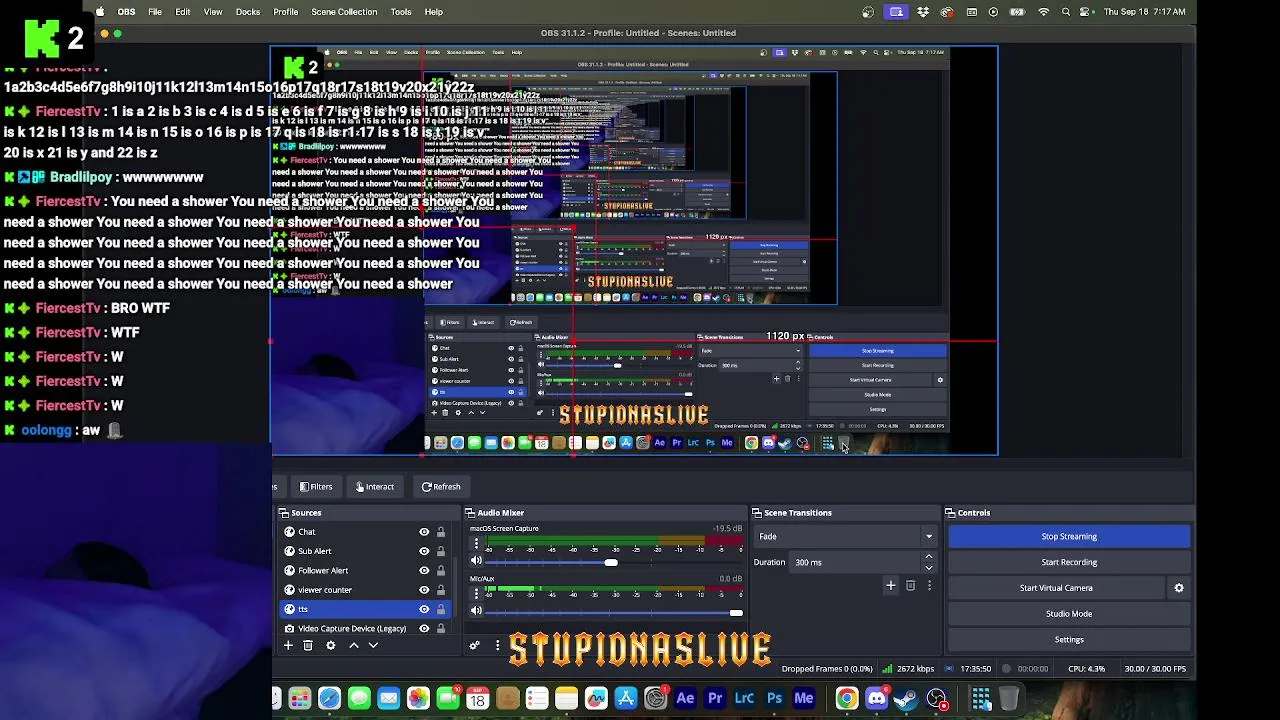The width and height of the screenshot is (1280, 720).
Task: Launch Photoshop from the dock
Action: [774, 698]
